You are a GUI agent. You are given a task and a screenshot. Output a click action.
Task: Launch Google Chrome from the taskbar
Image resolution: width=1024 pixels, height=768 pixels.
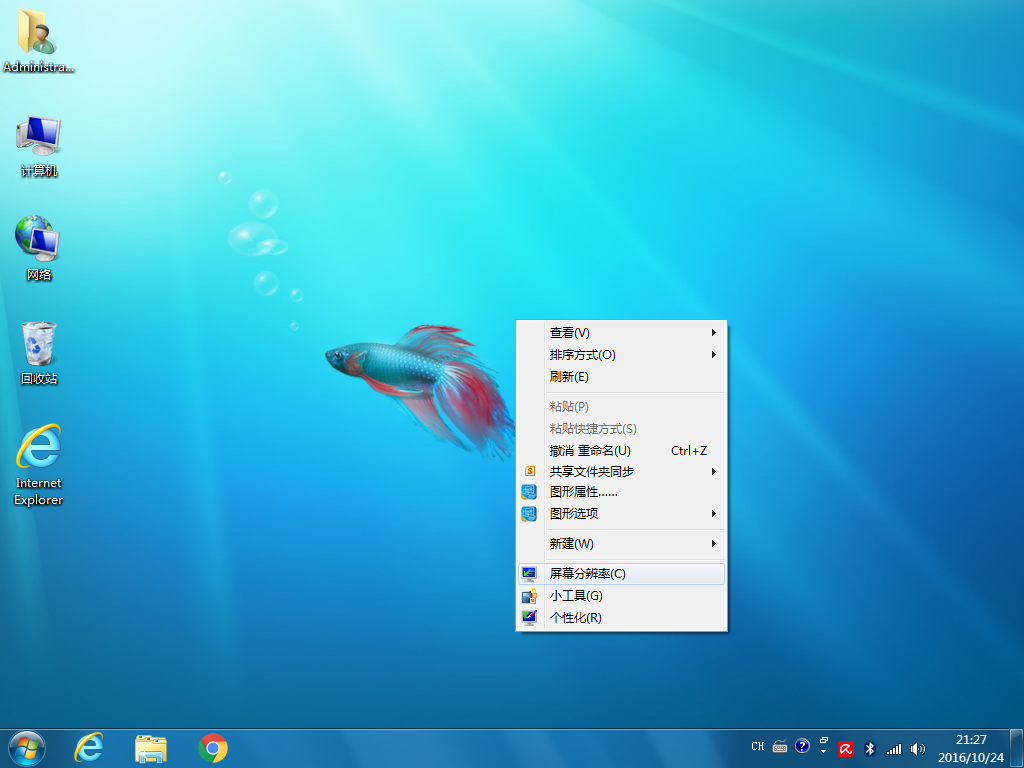click(x=213, y=748)
